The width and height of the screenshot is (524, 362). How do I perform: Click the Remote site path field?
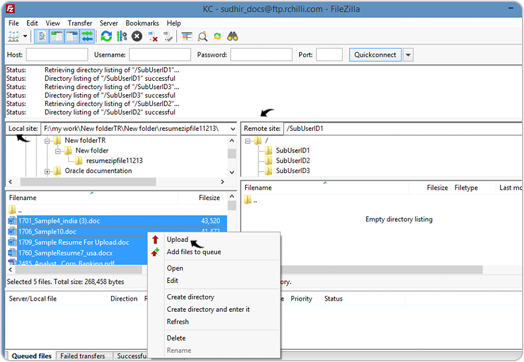(x=402, y=128)
